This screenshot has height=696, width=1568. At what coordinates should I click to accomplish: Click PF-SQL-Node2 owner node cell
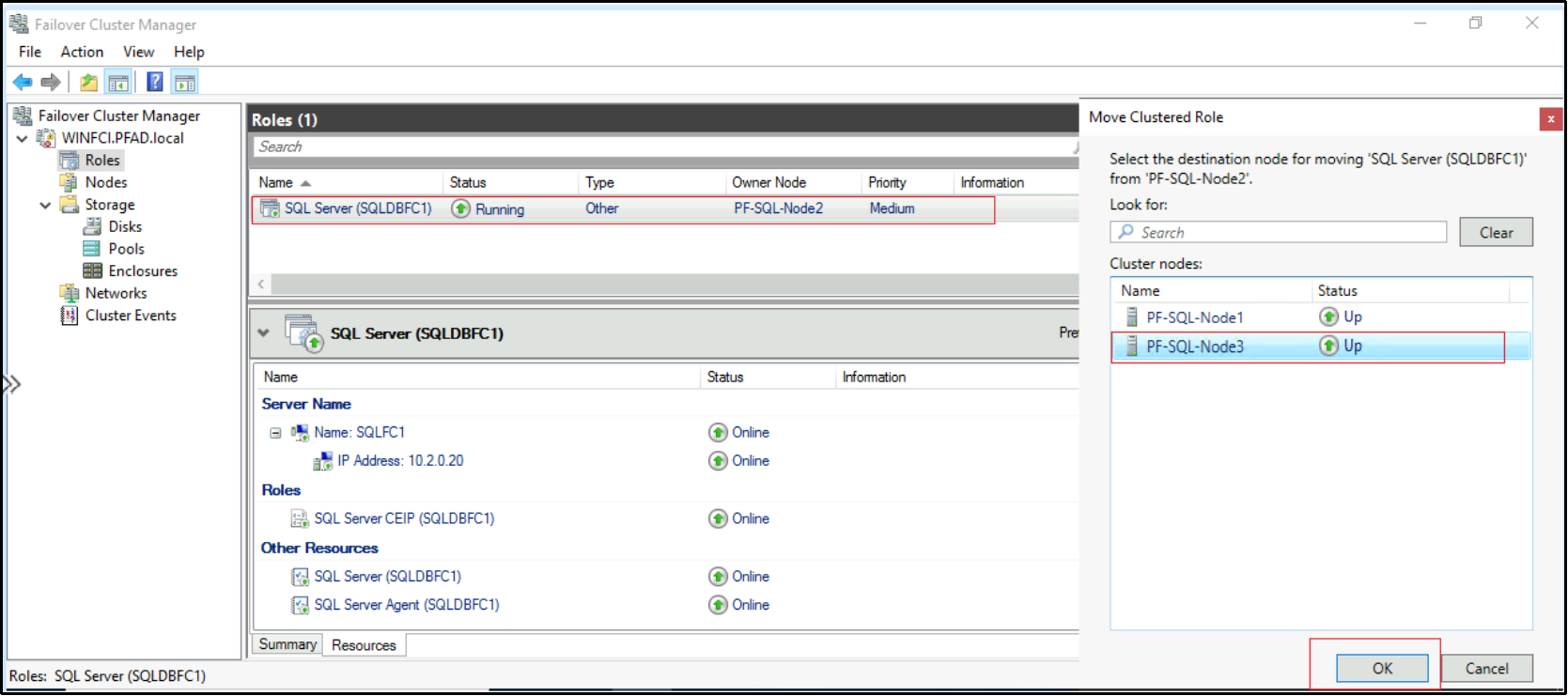778,209
